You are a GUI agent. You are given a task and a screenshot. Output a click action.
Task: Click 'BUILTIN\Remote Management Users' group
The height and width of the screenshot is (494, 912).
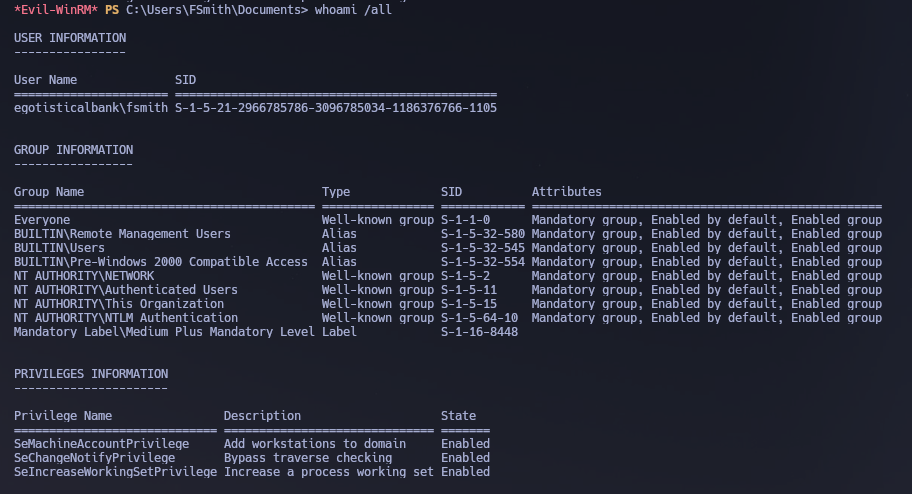point(122,234)
